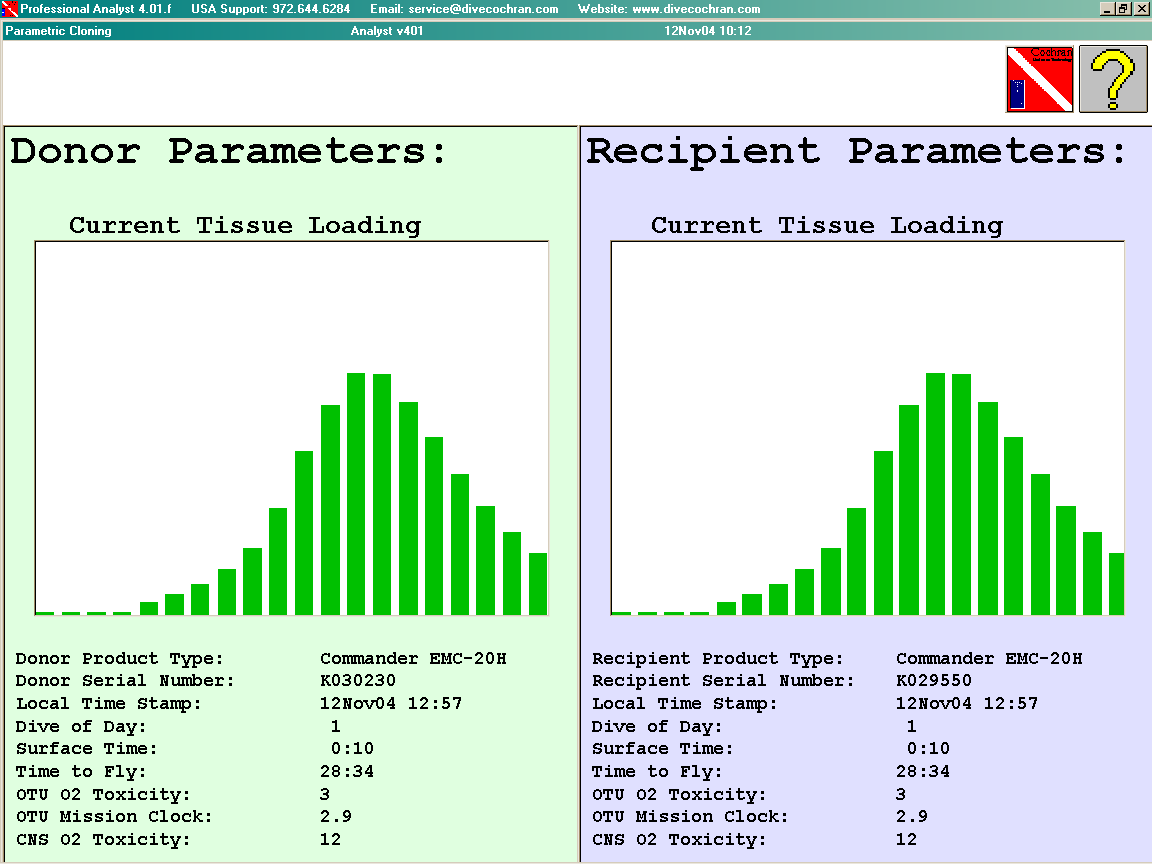Click Donor Product Type label
The height and width of the screenshot is (864, 1152).
point(119,658)
